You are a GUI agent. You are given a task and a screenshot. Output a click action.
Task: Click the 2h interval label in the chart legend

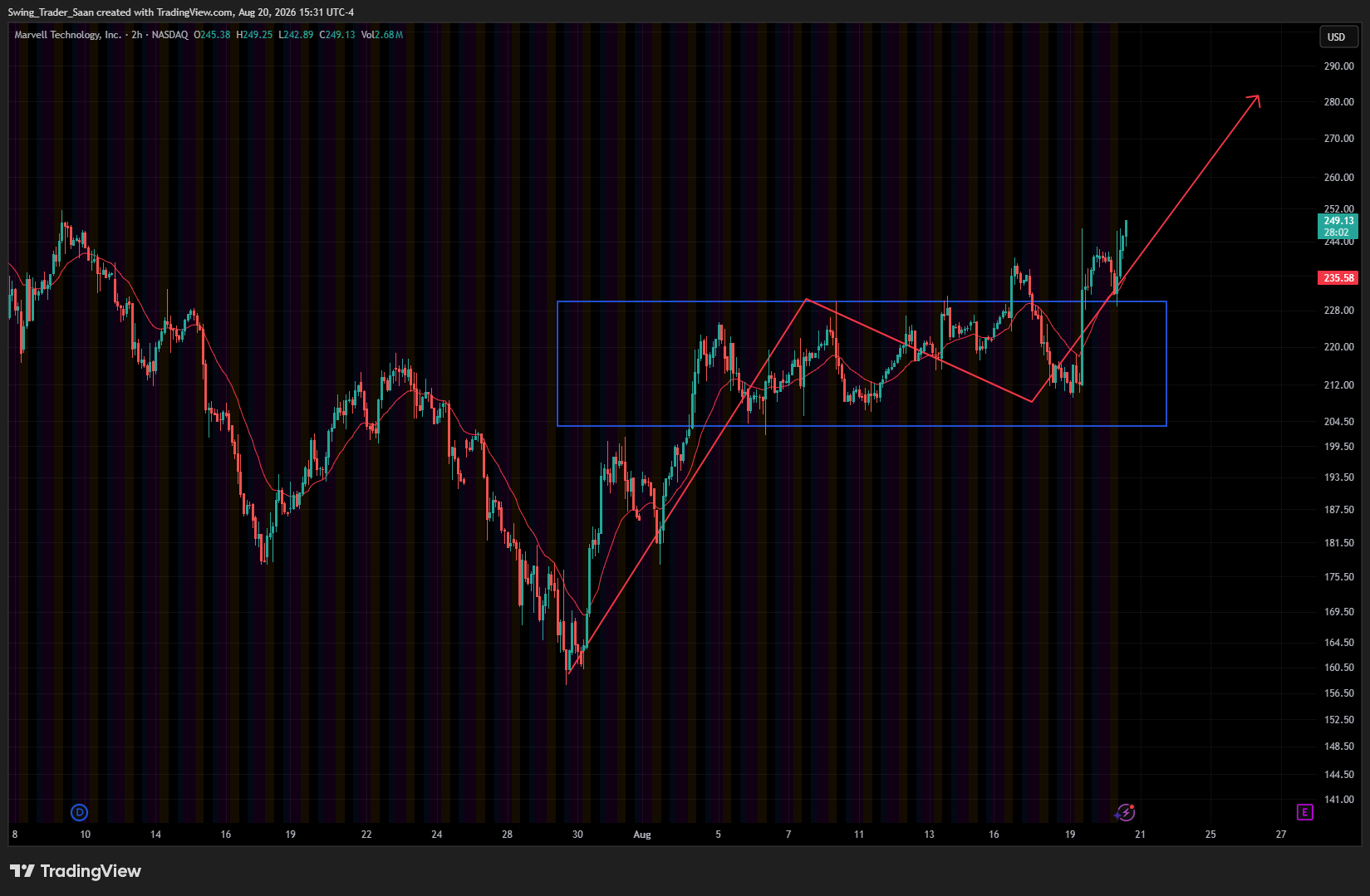pyautogui.click(x=137, y=35)
